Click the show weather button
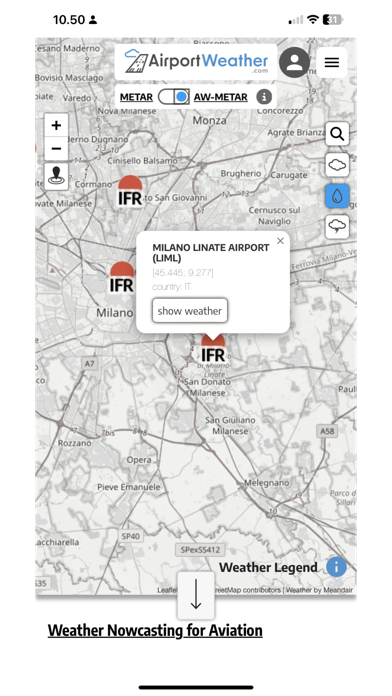This screenshot has width=392, height=696. coord(190,311)
